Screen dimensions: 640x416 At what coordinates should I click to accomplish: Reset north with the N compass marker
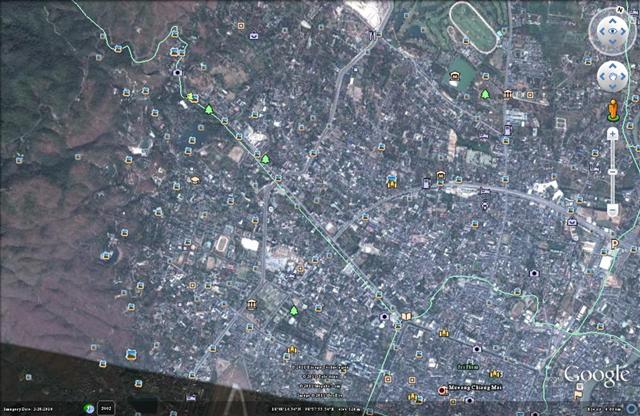point(620,9)
